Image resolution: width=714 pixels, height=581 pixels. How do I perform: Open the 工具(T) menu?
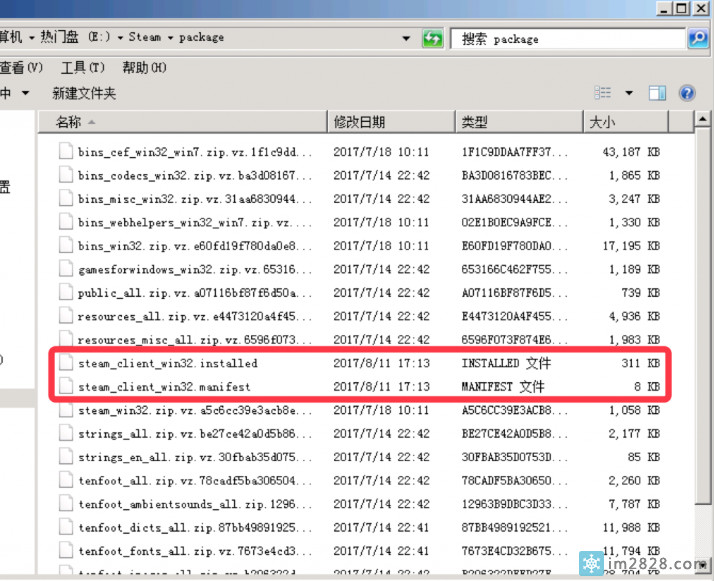point(82,67)
